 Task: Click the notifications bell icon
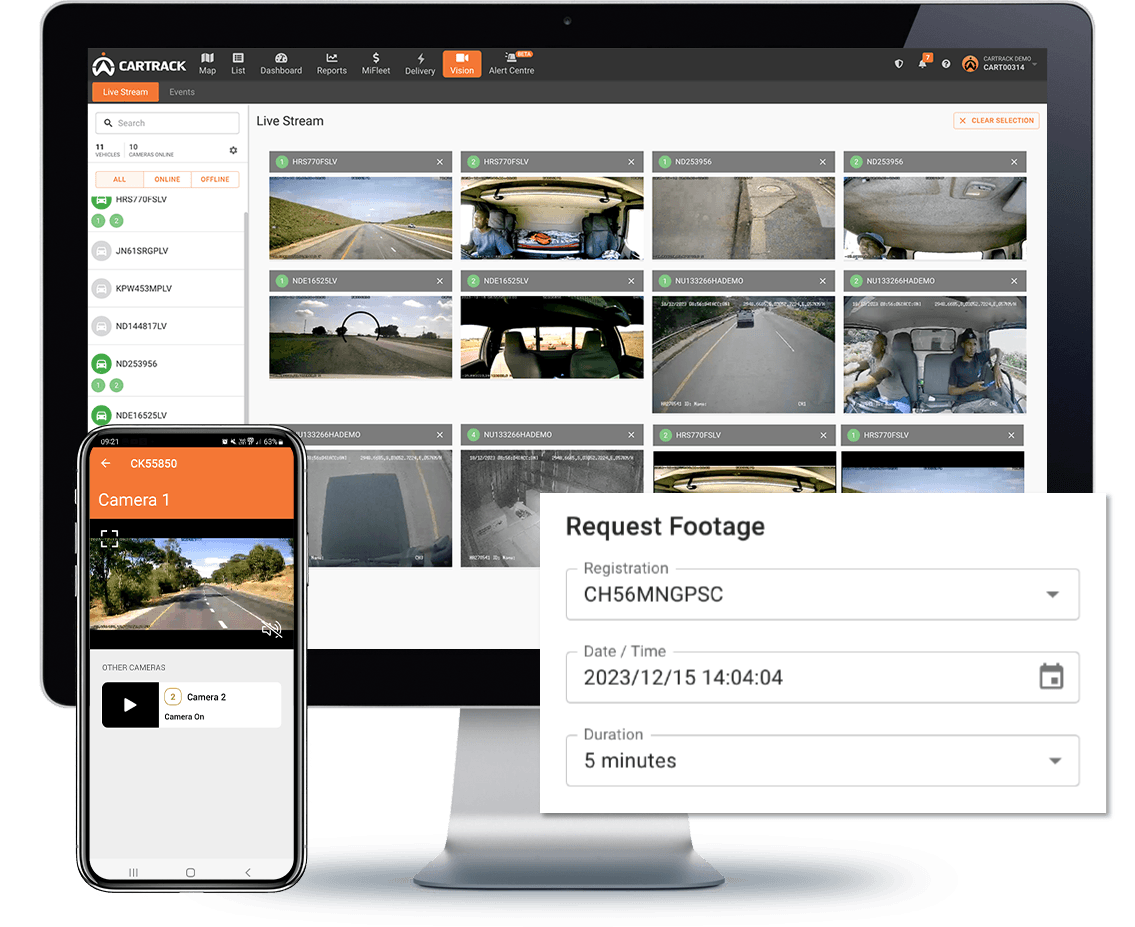coord(922,64)
